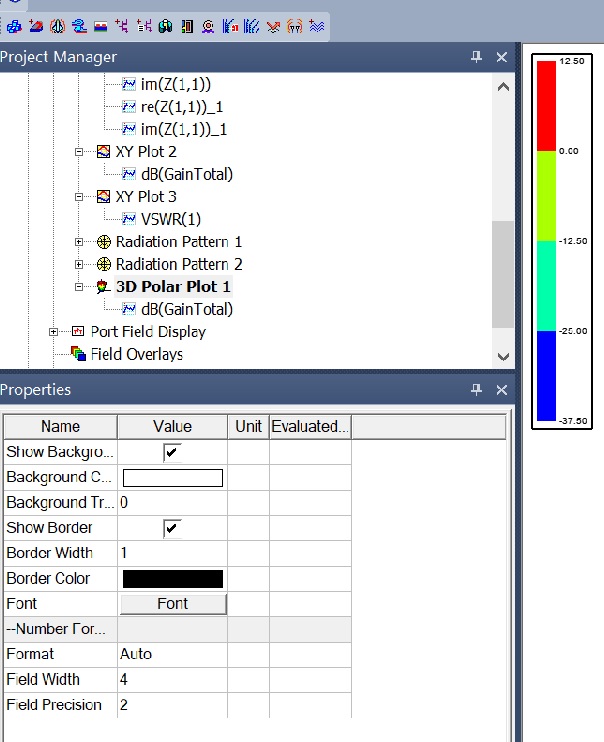
Task: Click the Evaluated column header
Action: pos(310,427)
